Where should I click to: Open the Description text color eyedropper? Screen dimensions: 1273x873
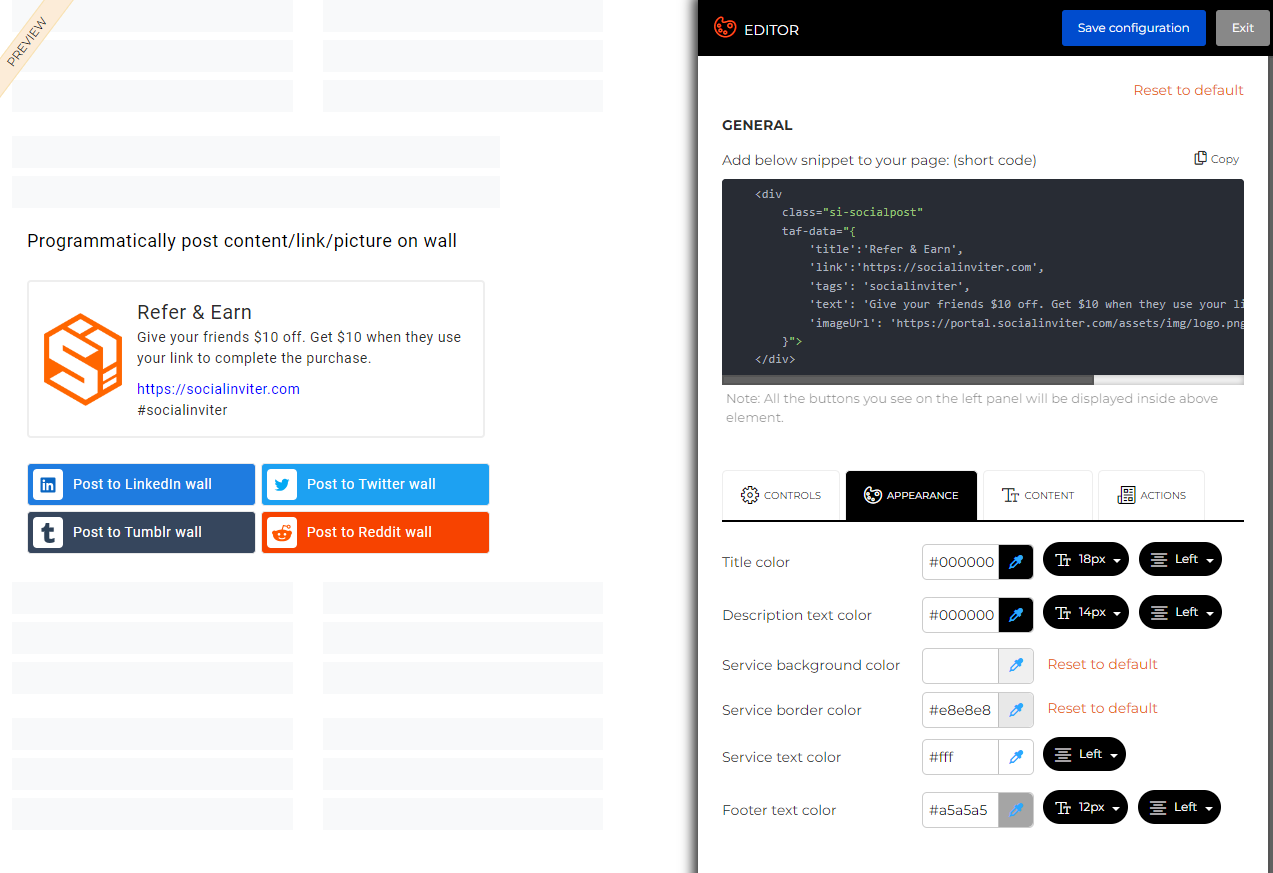[1016, 615]
